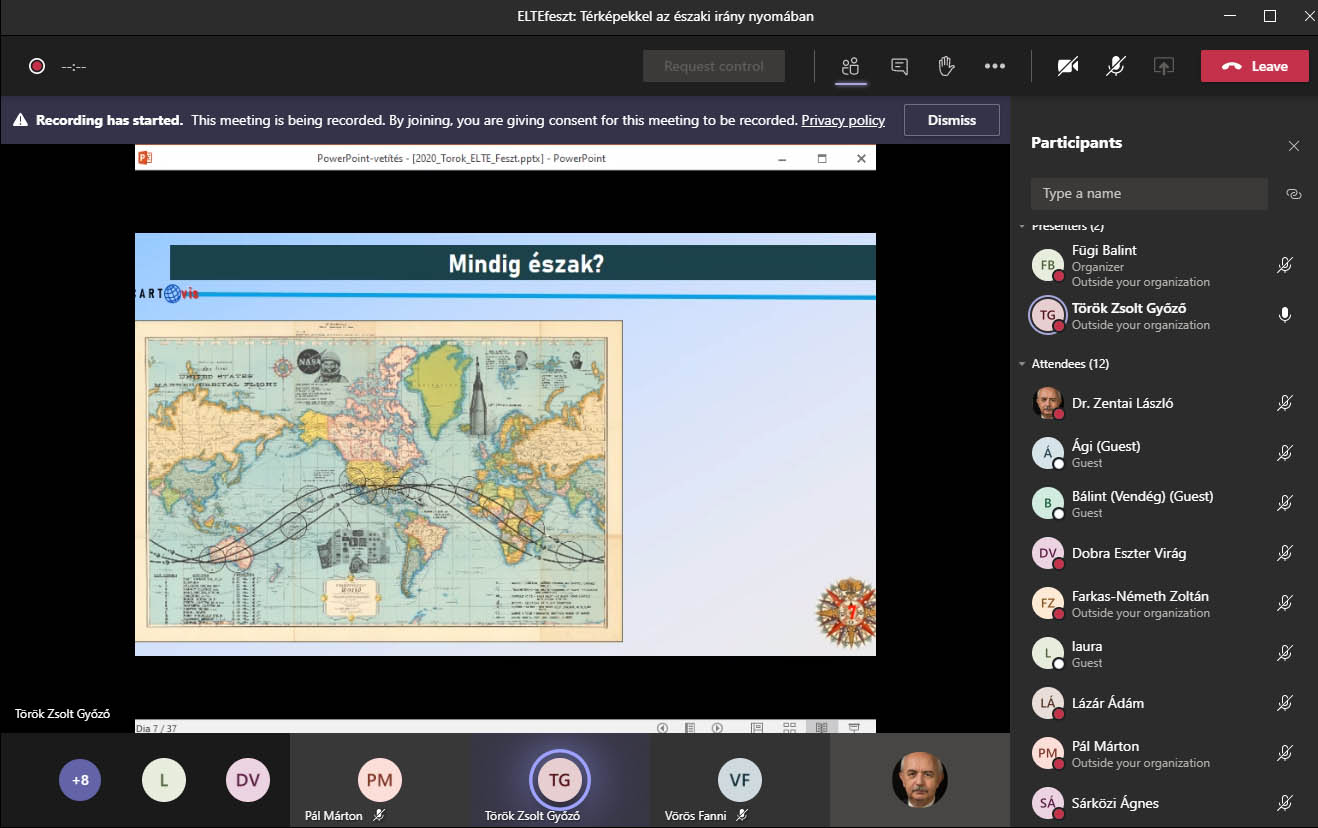The image size is (1318, 828).
Task: Click the mic icon beside Farkas-Németh Zoltán
Action: click(x=1285, y=603)
